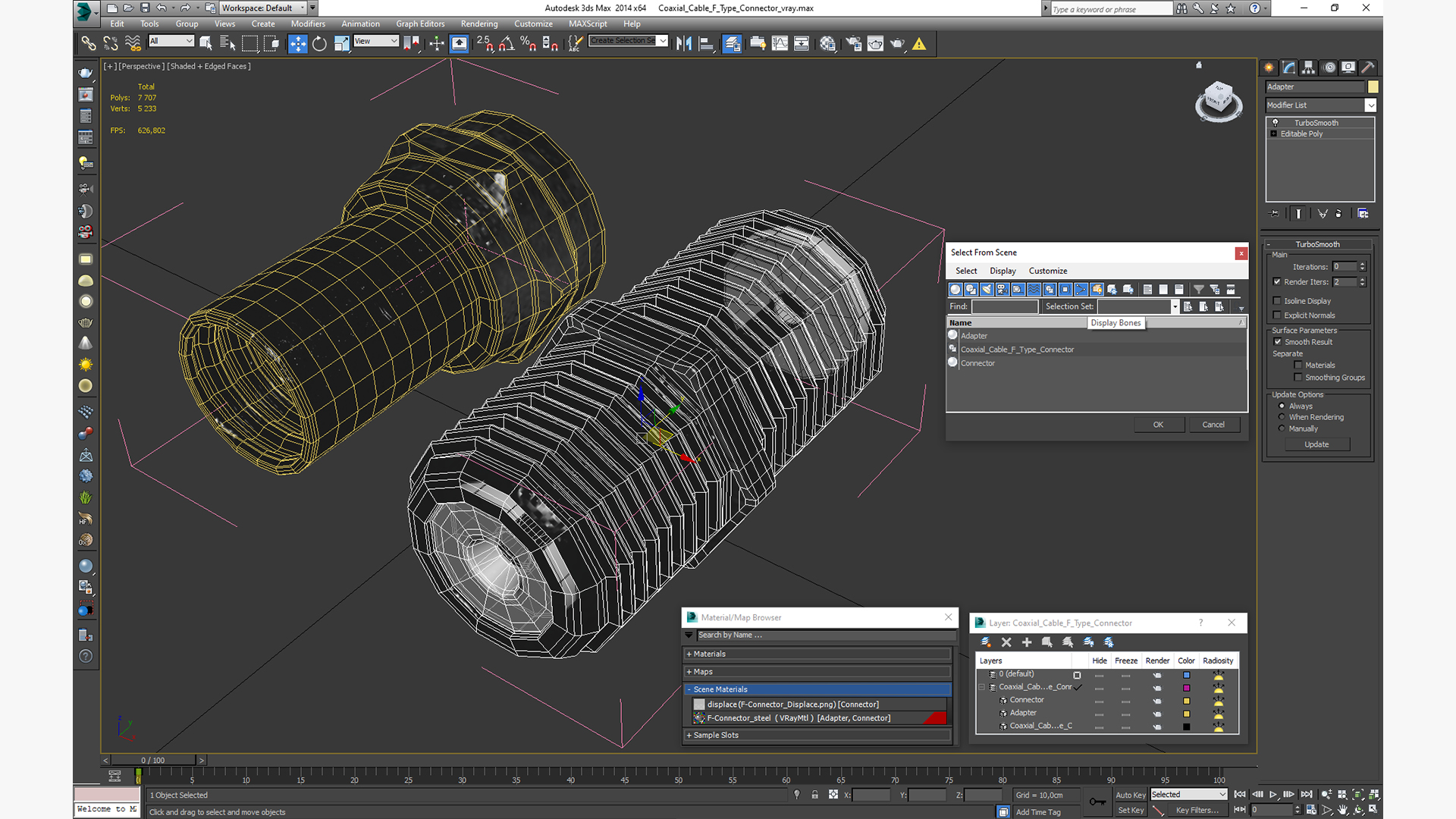The image size is (1456, 819).
Task: Open the Curve Editor toolbar icon
Action: pos(780,43)
